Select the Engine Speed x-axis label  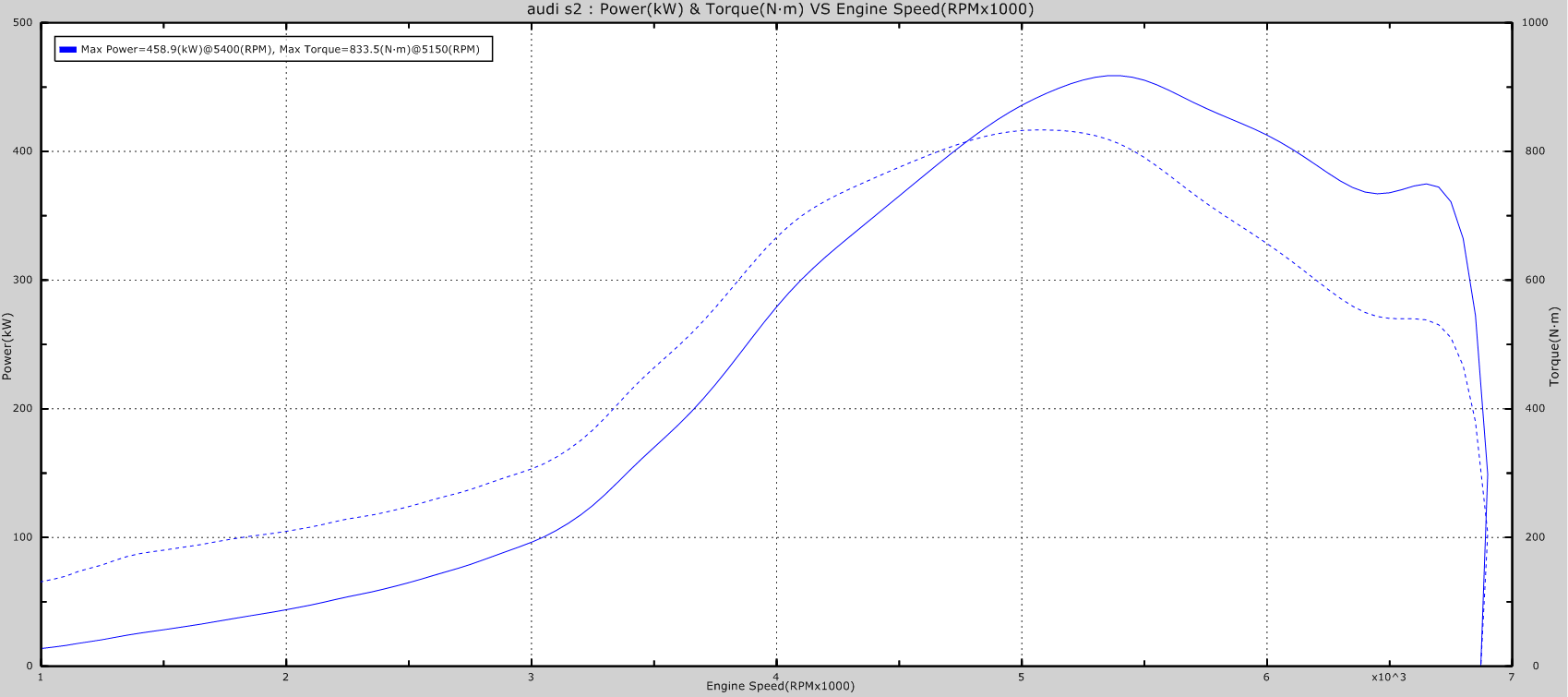(780, 686)
